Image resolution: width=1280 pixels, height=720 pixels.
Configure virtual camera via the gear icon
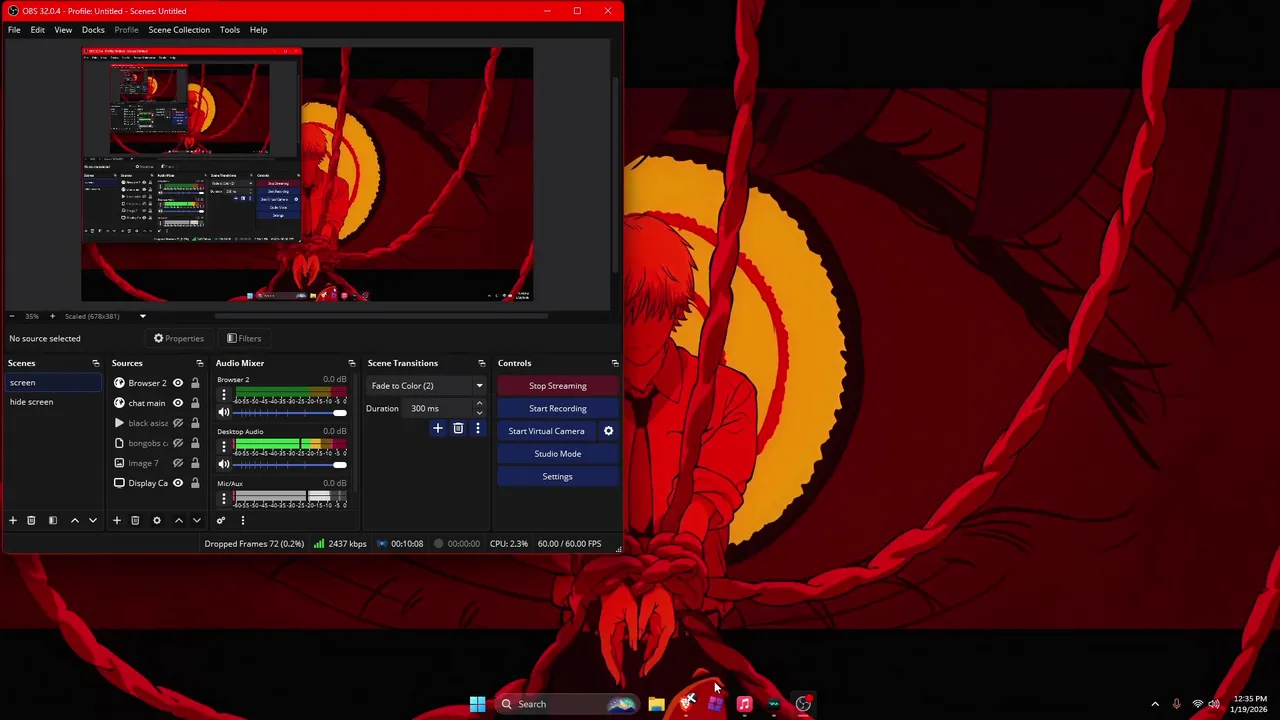[608, 431]
